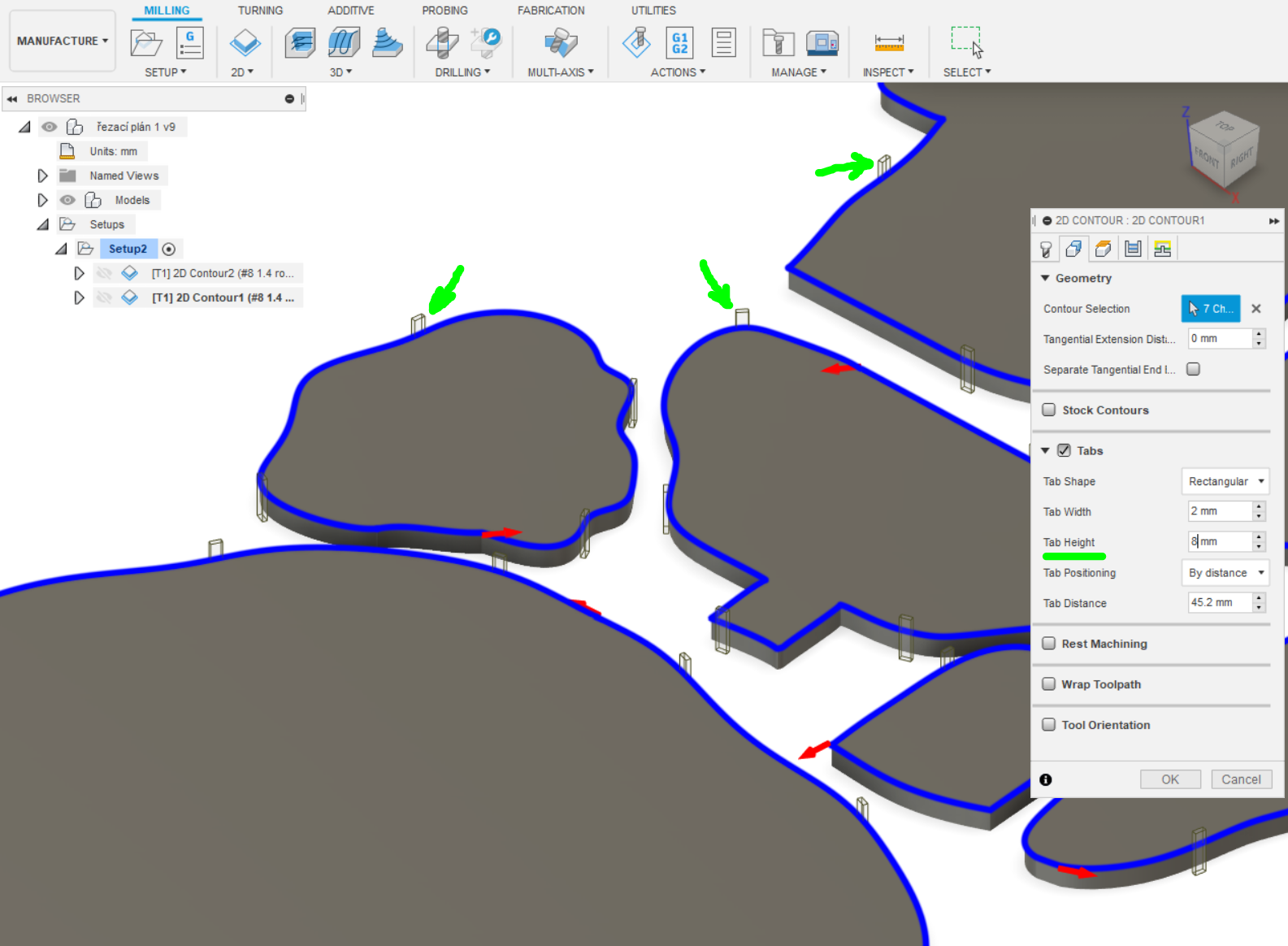
Task: Click the New Setup folder icon
Action: 145,42
